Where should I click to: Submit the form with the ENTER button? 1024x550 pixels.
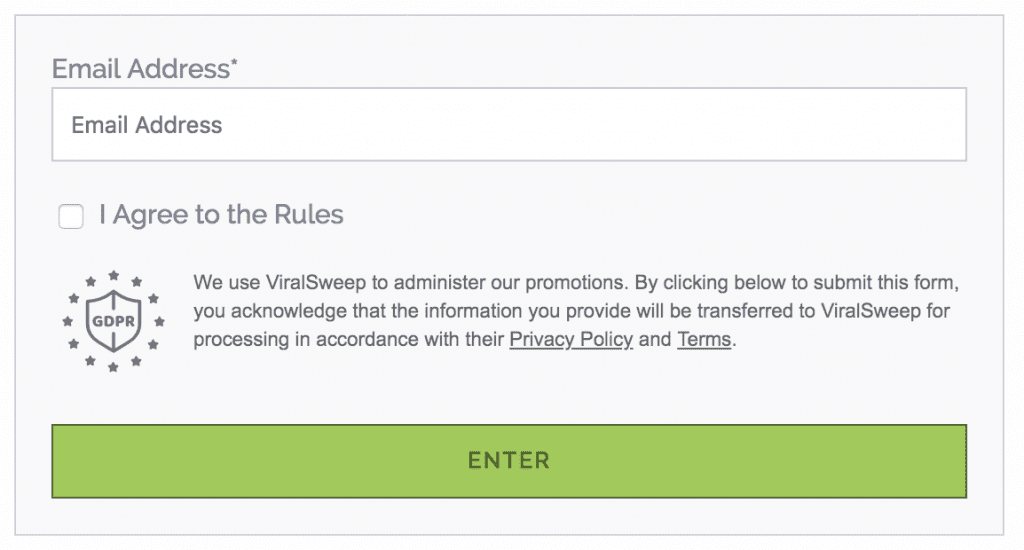509,461
